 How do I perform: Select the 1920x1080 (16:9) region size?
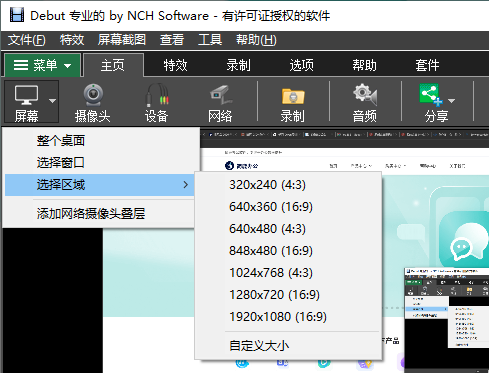[x=288, y=317]
